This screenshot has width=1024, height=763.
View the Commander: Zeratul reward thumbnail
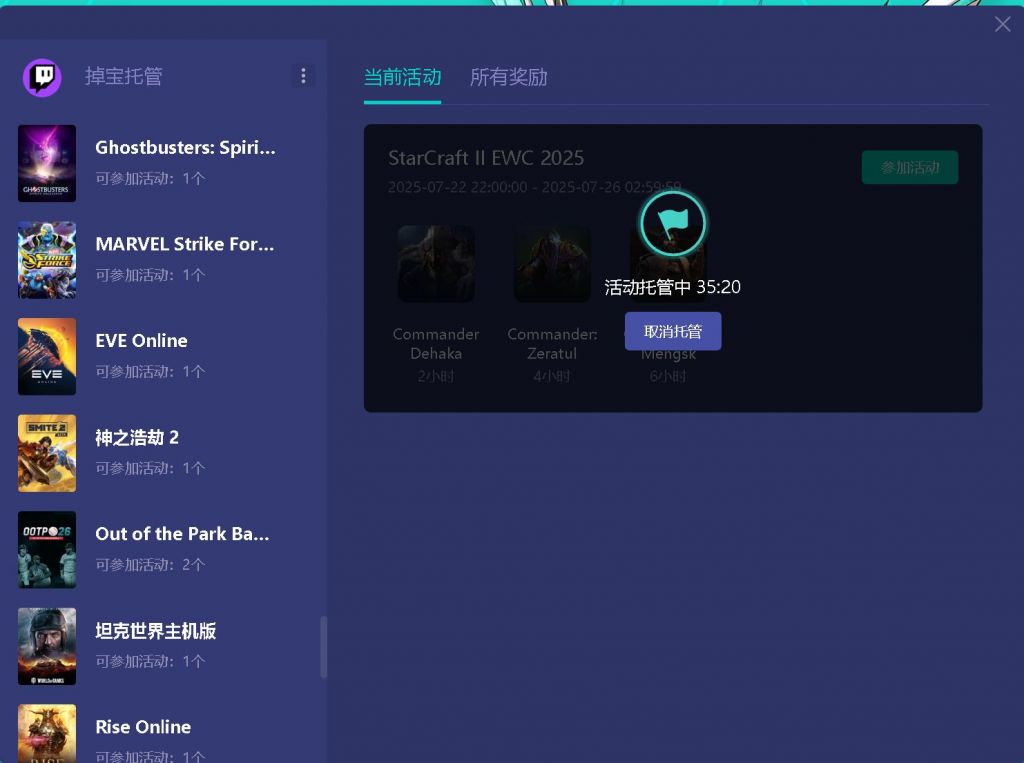[x=552, y=263]
